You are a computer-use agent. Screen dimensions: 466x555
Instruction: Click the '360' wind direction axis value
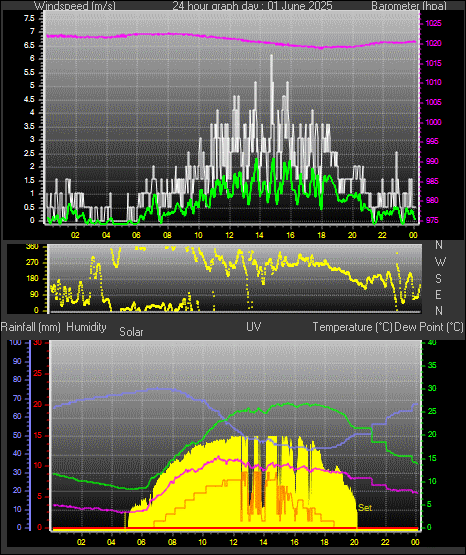click(32, 247)
